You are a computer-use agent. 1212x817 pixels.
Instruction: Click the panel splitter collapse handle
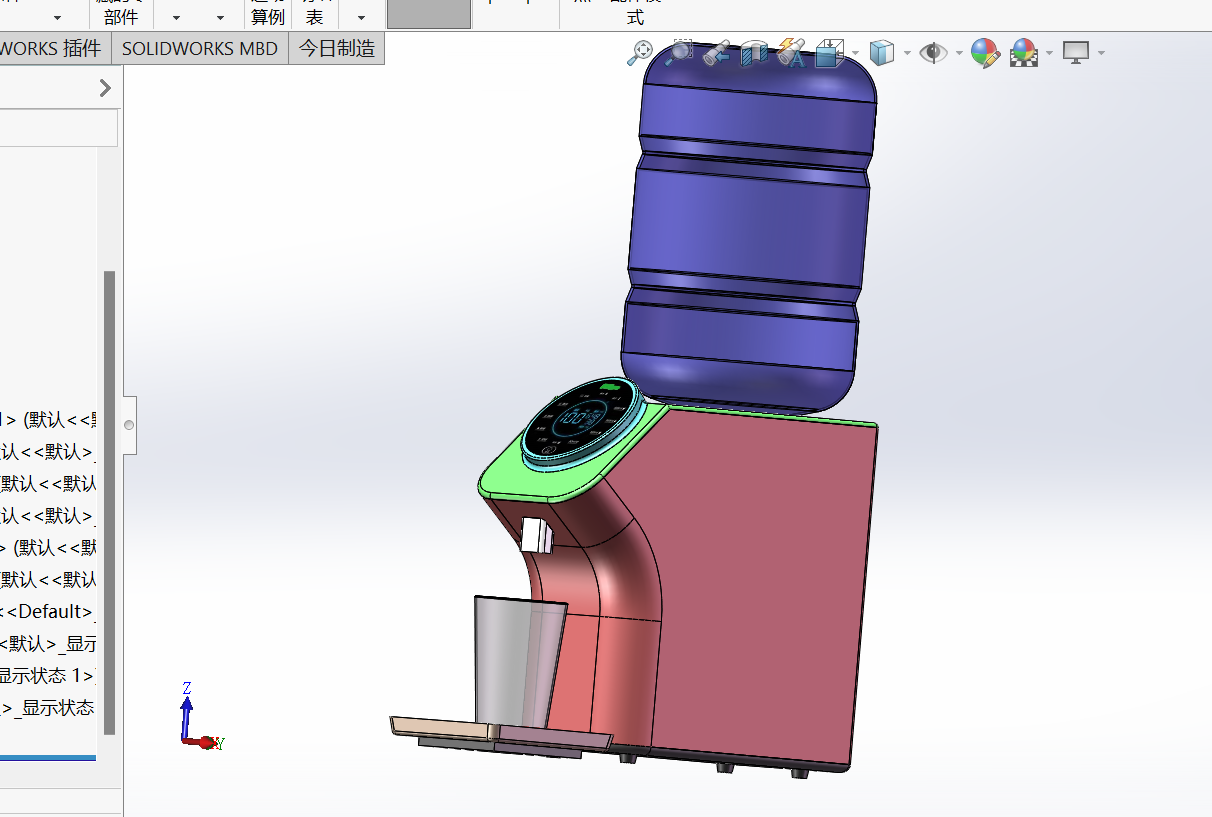128,425
